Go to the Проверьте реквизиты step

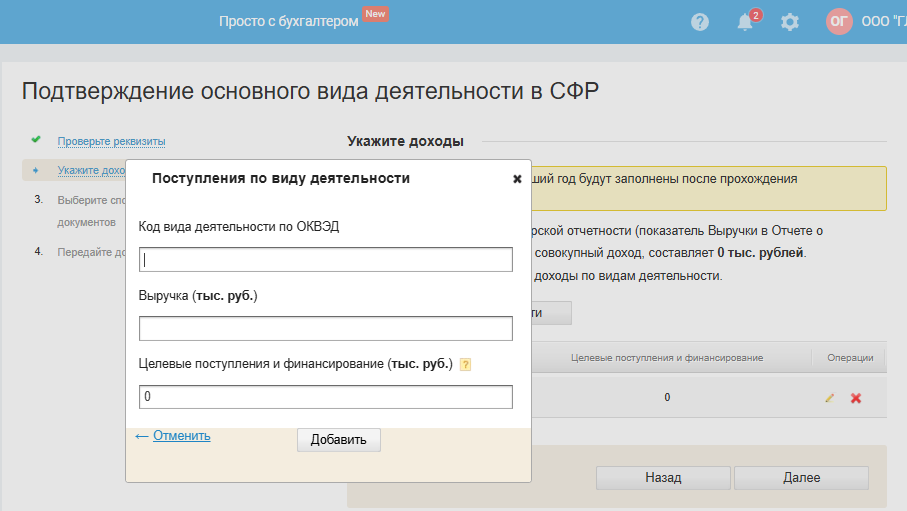tap(111, 141)
